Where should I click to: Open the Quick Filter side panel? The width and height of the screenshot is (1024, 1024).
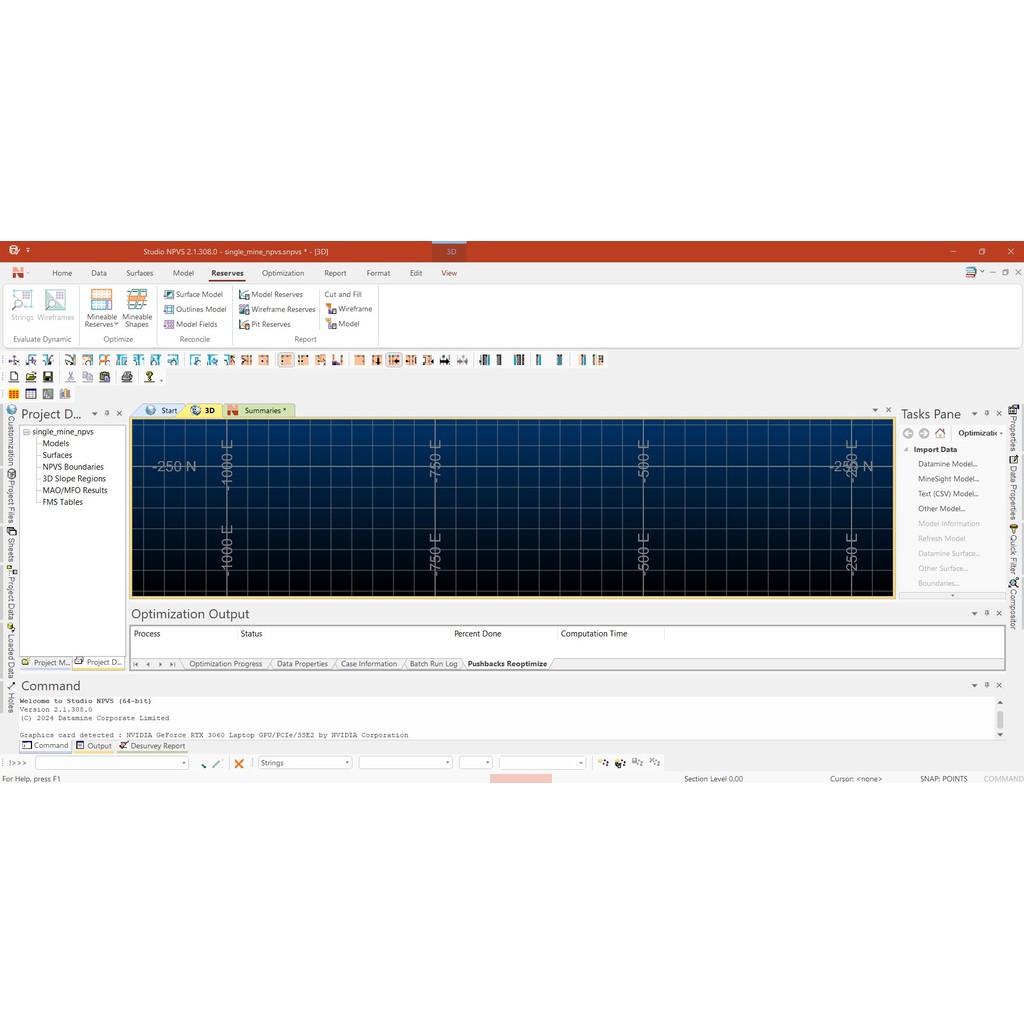click(1014, 549)
